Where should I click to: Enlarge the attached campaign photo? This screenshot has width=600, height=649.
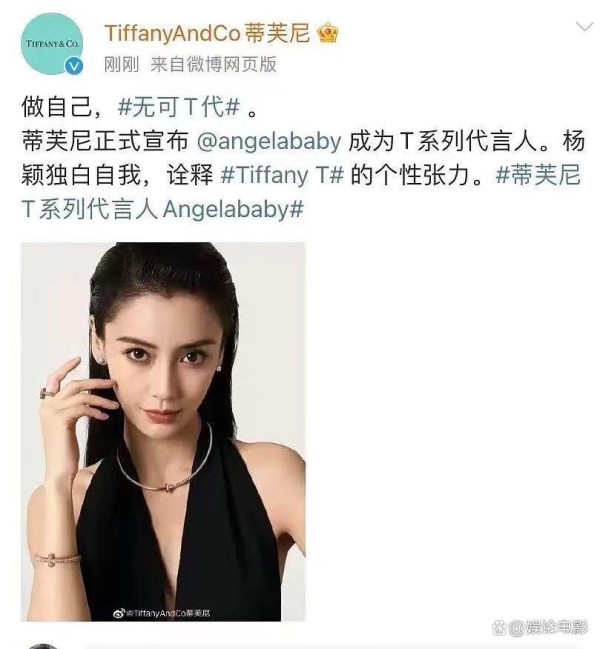163,431
